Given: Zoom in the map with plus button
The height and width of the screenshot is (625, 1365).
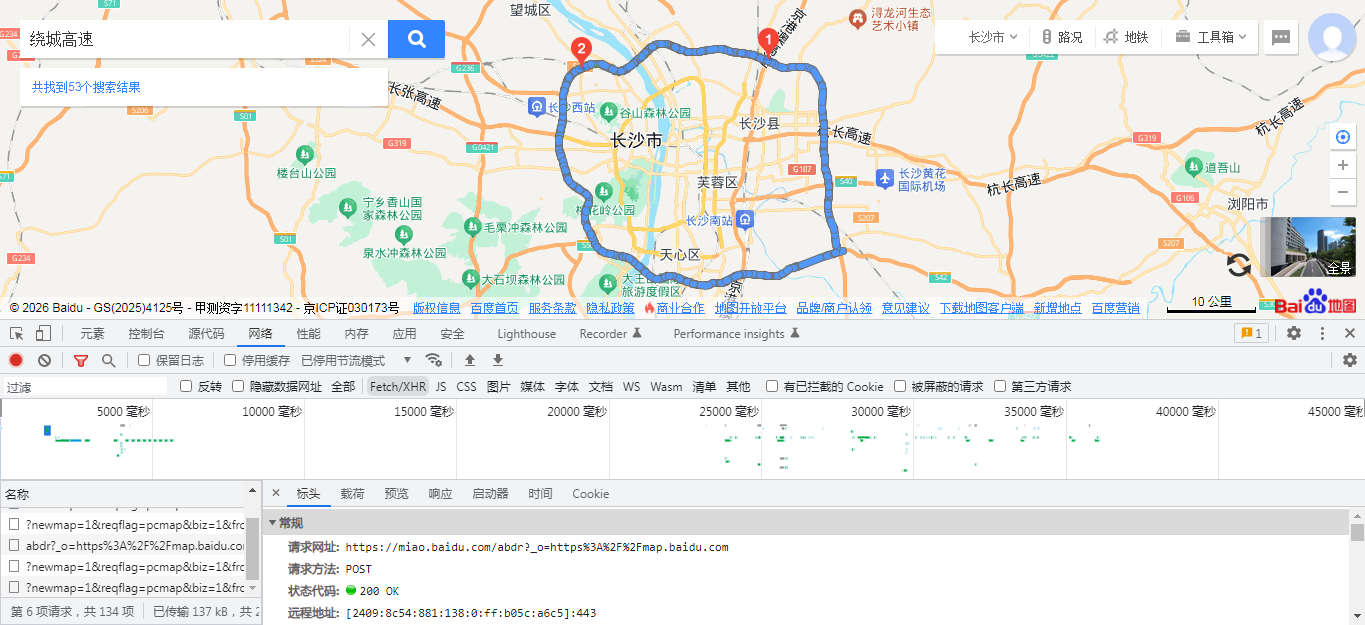Looking at the screenshot, I should click(1343, 165).
